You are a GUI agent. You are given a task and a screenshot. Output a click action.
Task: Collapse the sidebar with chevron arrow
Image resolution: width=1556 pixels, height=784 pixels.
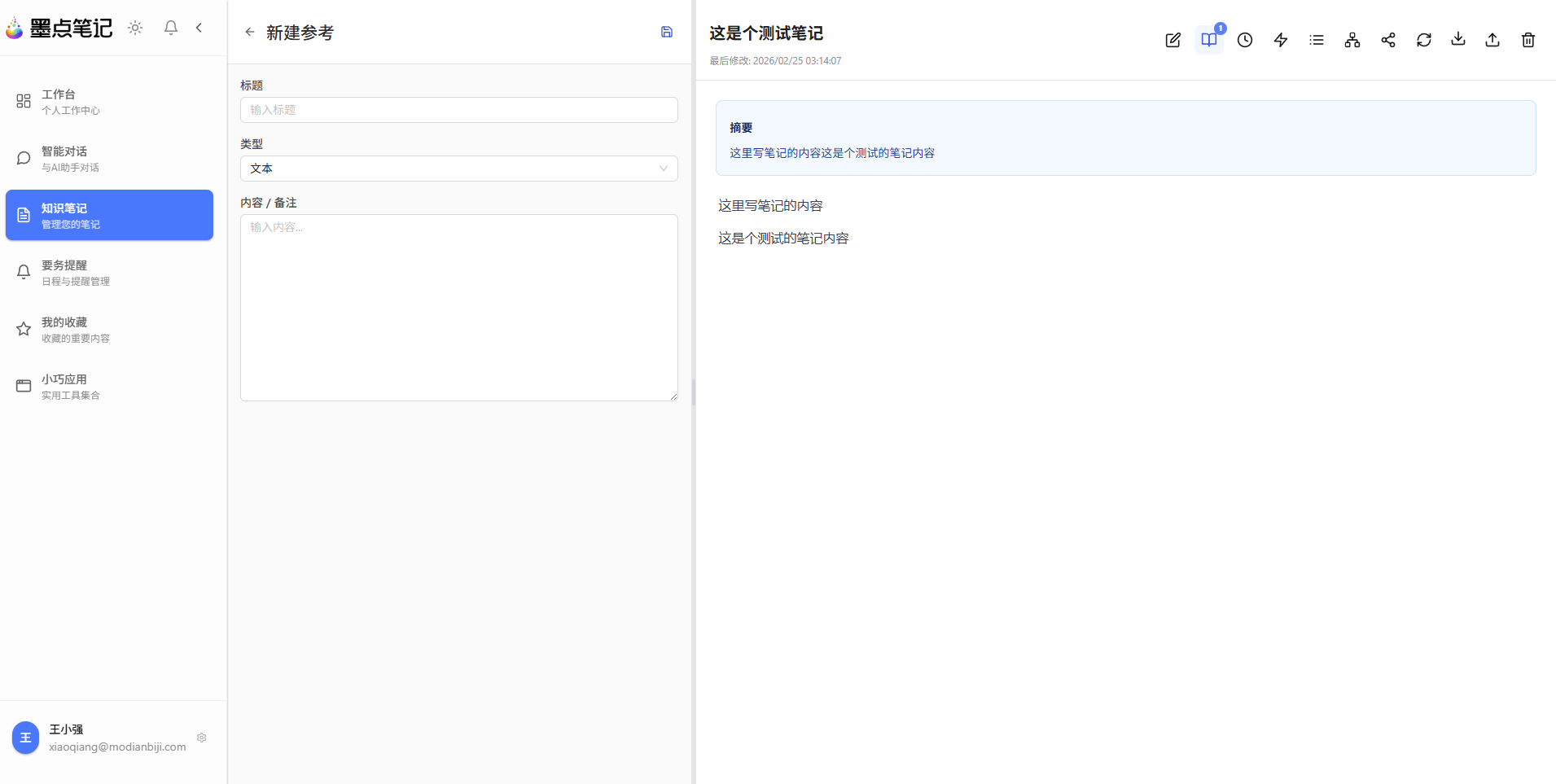(199, 28)
